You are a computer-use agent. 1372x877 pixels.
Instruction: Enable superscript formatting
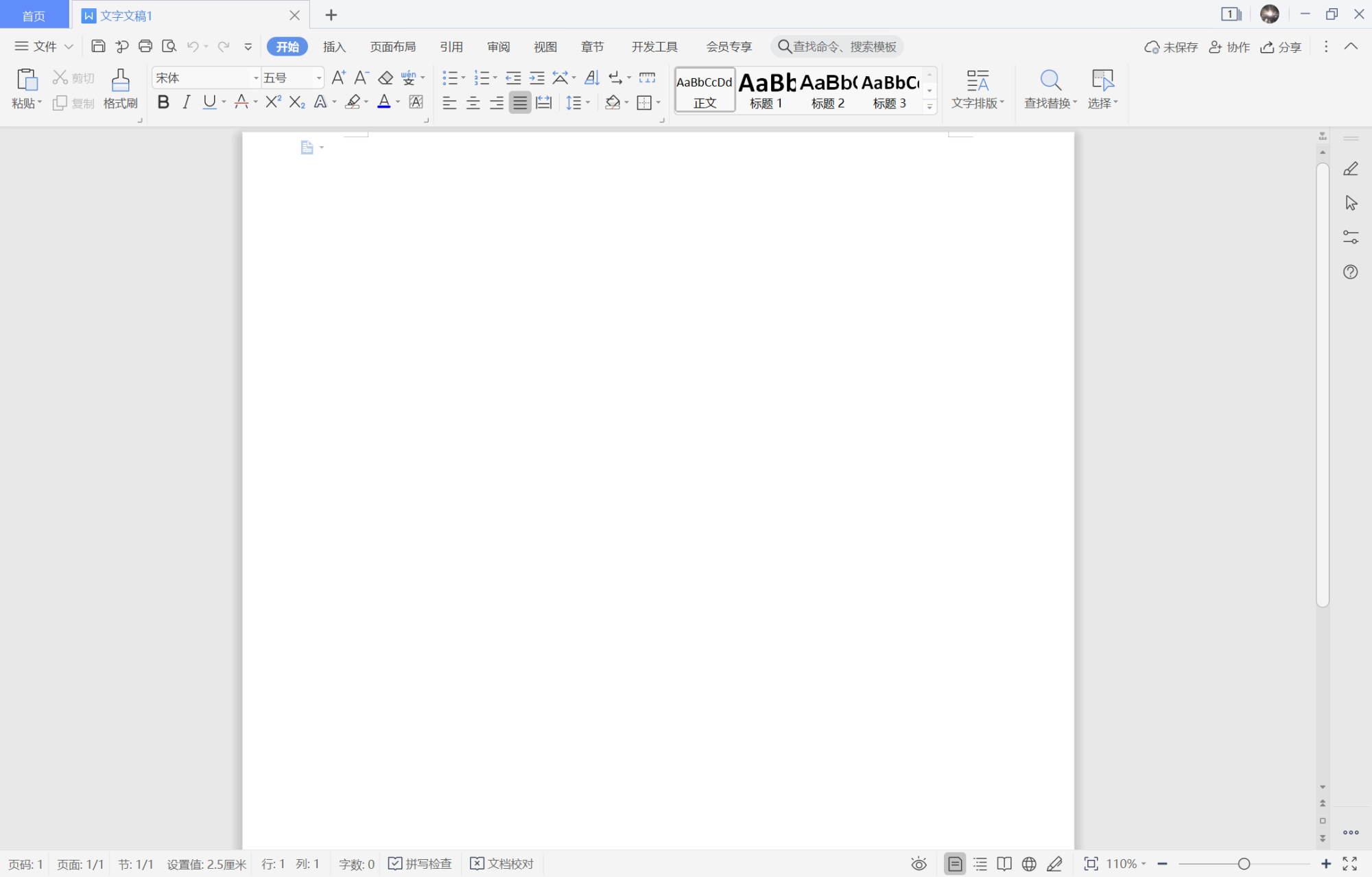272,102
